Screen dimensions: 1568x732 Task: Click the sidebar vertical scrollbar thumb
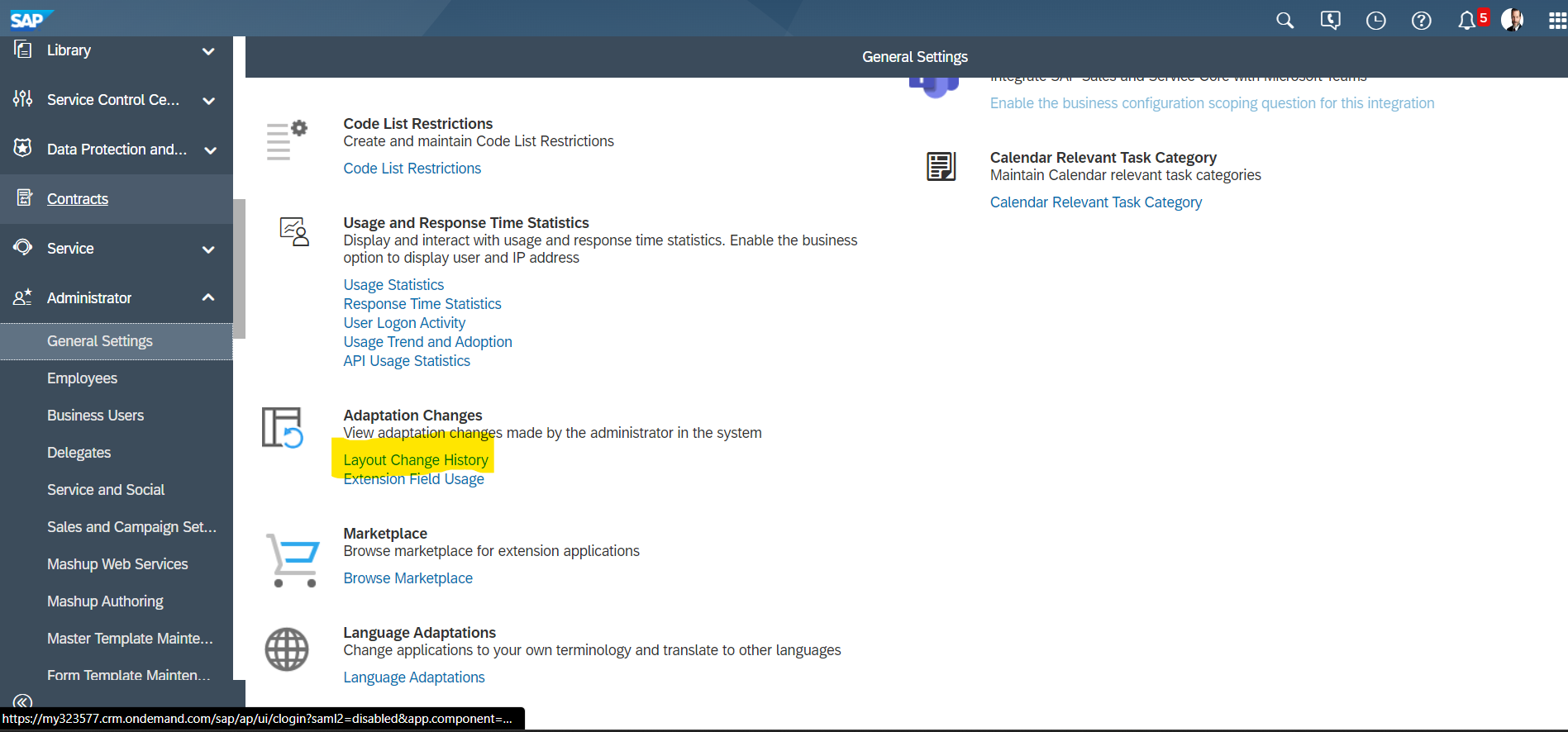click(x=239, y=269)
